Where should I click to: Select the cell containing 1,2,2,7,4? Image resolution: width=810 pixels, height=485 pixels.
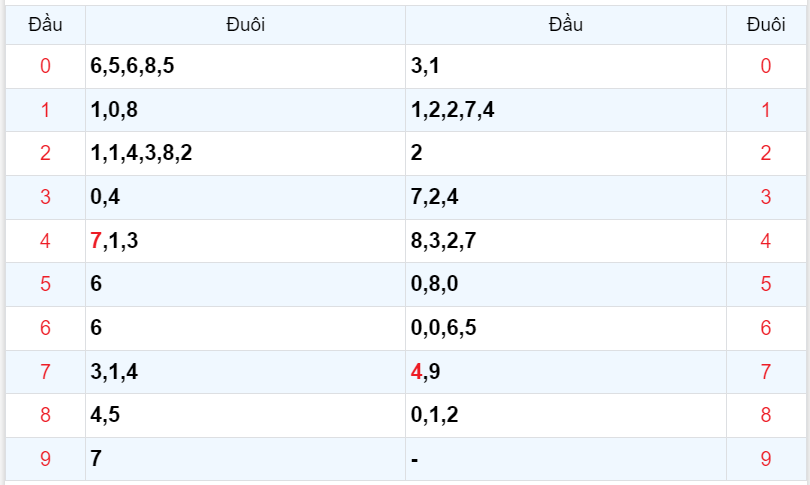click(x=452, y=110)
